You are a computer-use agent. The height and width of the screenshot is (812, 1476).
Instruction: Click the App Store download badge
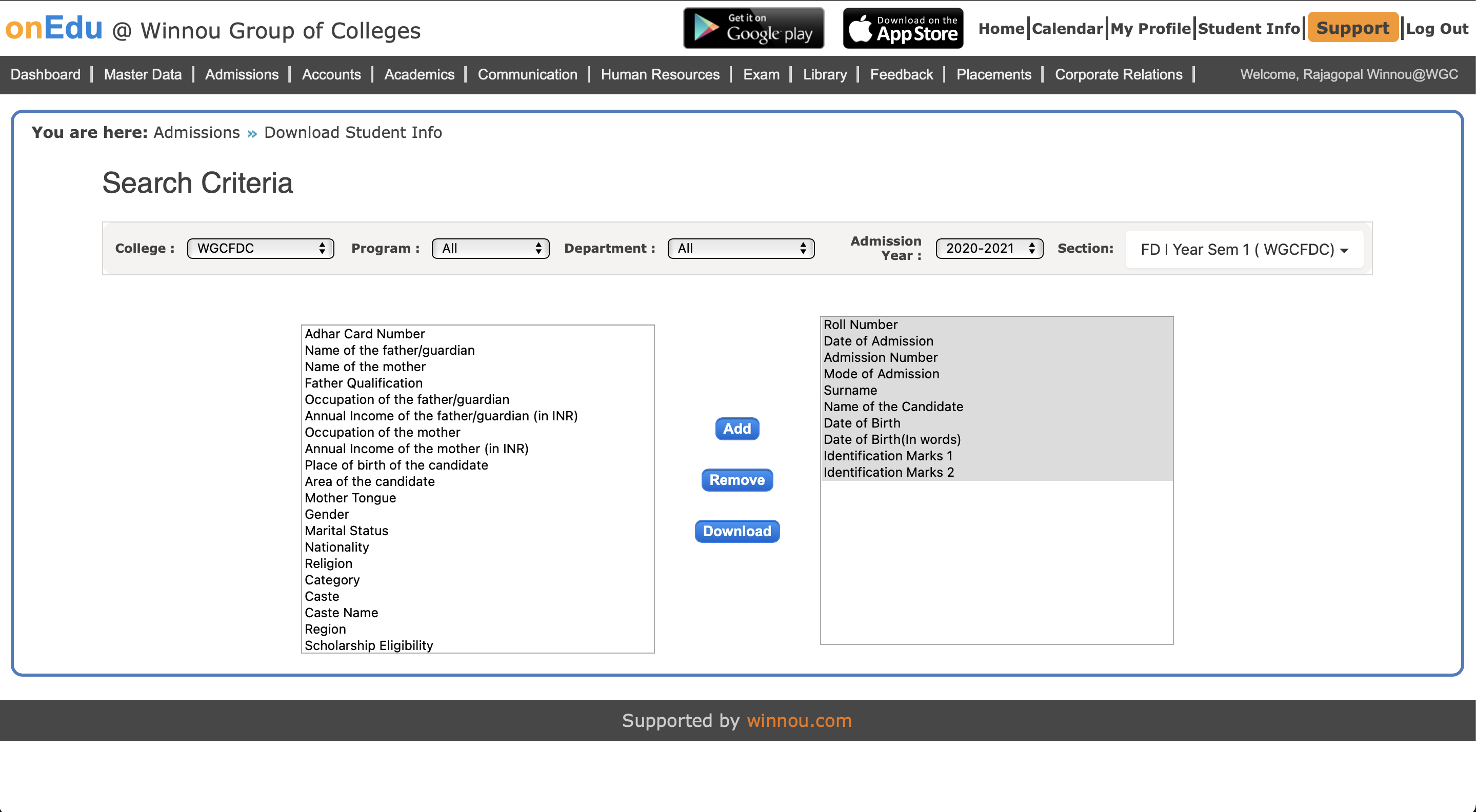903,28
